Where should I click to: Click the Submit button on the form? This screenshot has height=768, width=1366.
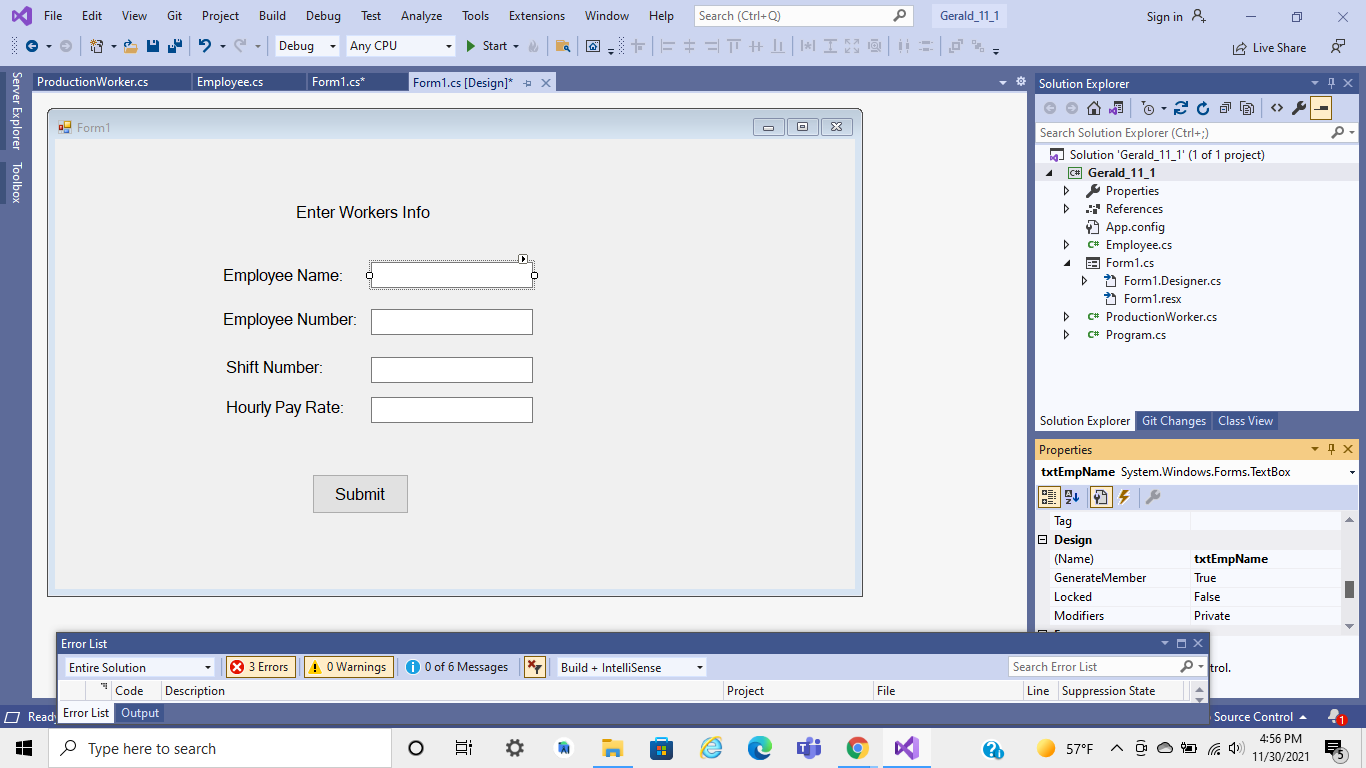(360, 494)
